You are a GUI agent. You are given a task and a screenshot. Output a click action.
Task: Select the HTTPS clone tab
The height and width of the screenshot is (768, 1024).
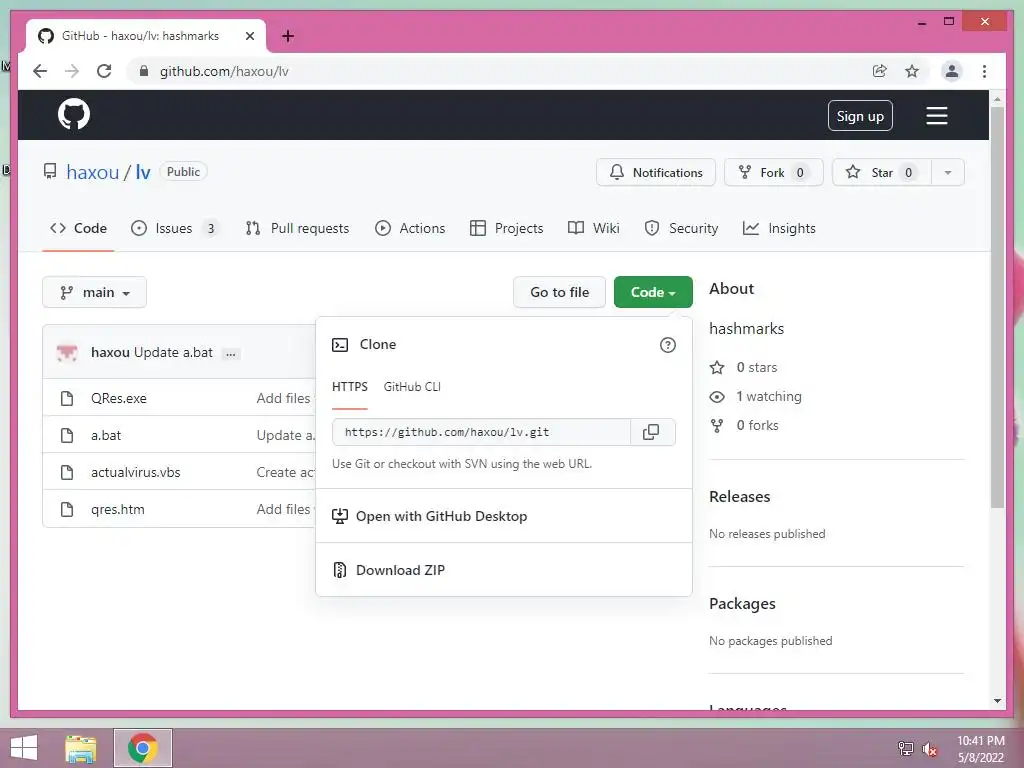click(x=349, y=387)
